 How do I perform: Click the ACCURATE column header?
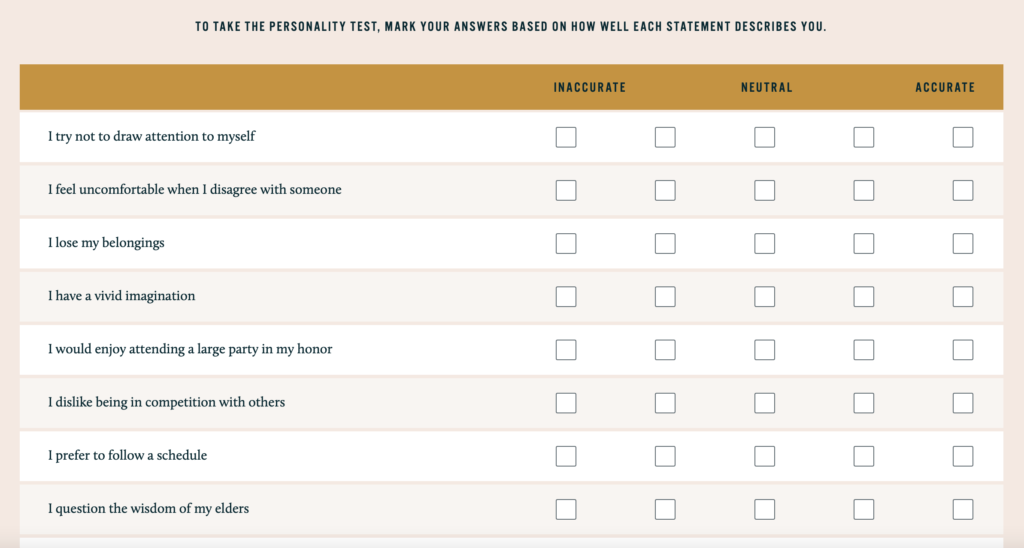pyautogui.click(x=945, y=88)
